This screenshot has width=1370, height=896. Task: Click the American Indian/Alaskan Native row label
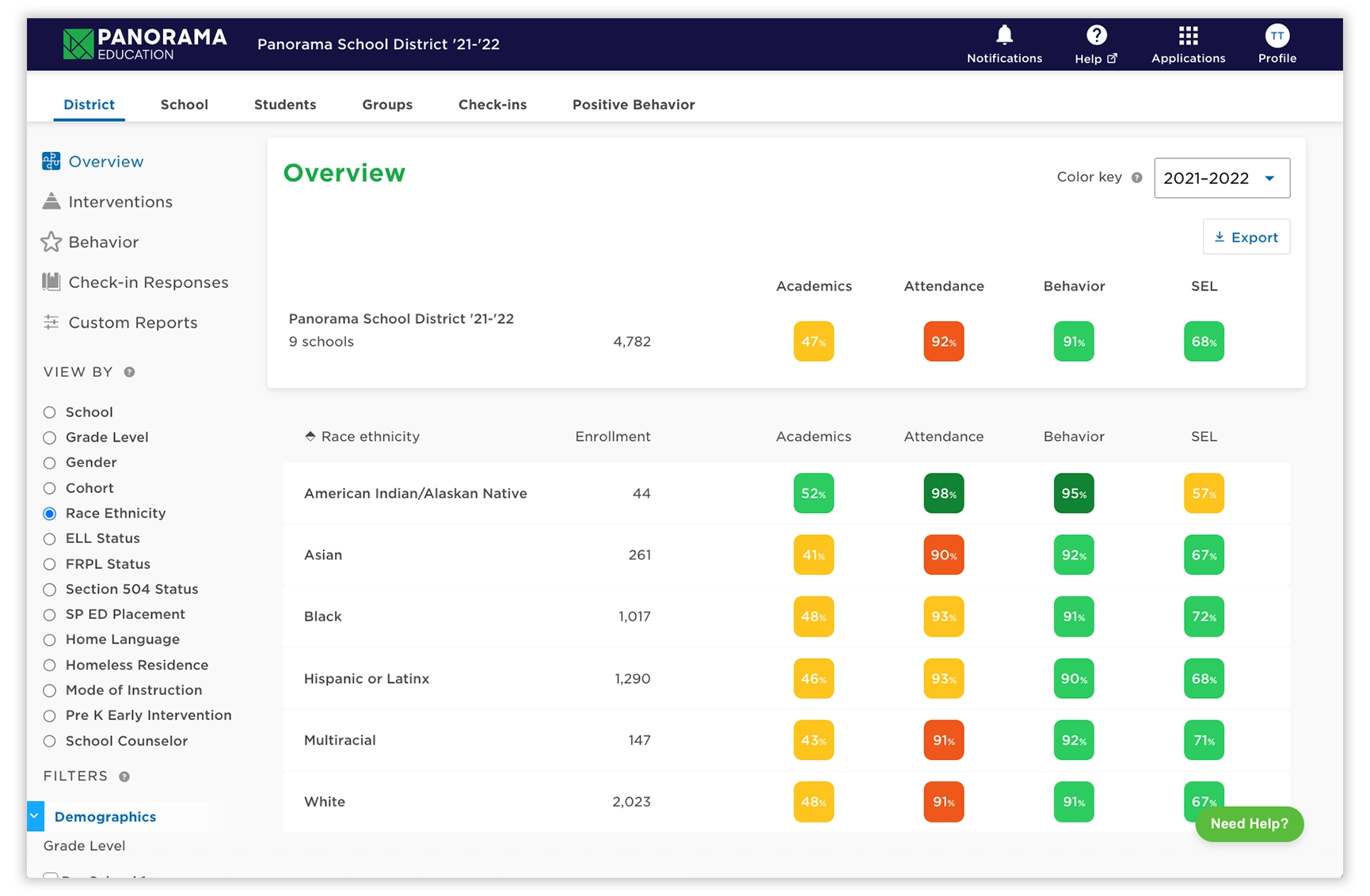tap(416, 493)
